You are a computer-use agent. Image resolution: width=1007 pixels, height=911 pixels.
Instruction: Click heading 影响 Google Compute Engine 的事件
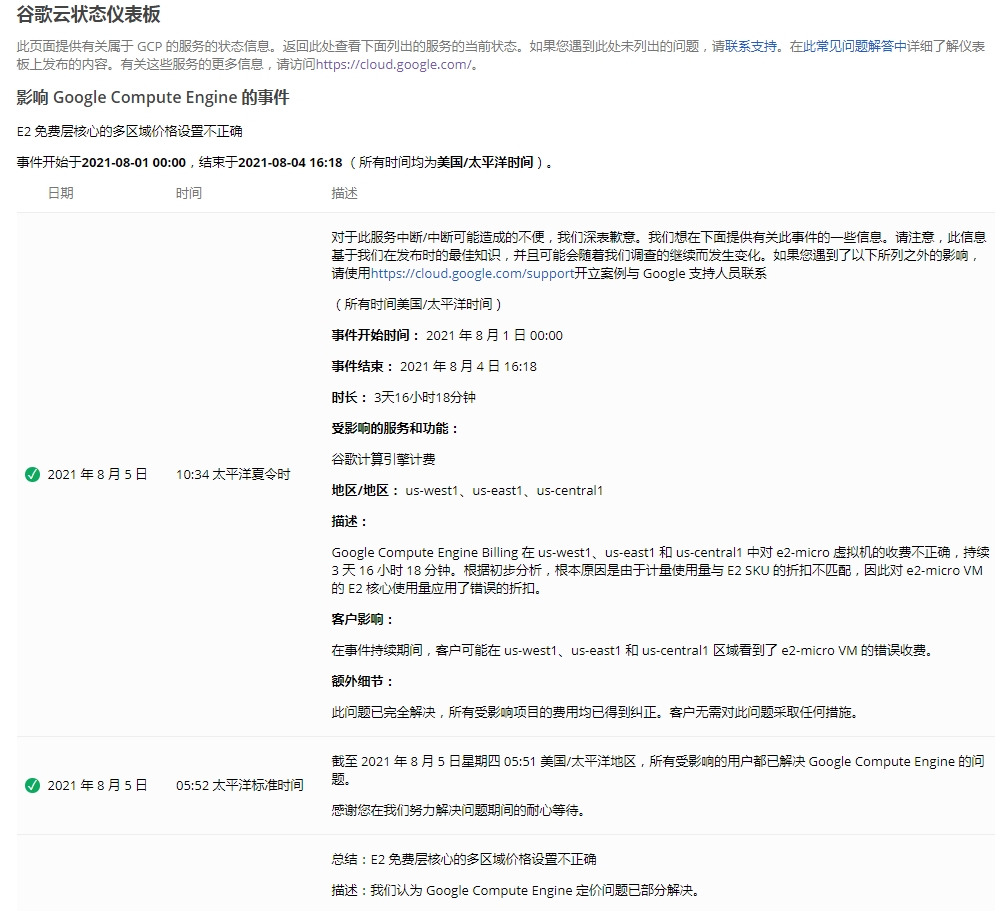tap(153, 97)
